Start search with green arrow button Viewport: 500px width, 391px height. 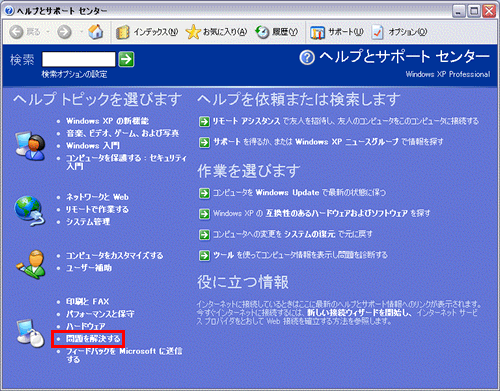tap(126, 59)
